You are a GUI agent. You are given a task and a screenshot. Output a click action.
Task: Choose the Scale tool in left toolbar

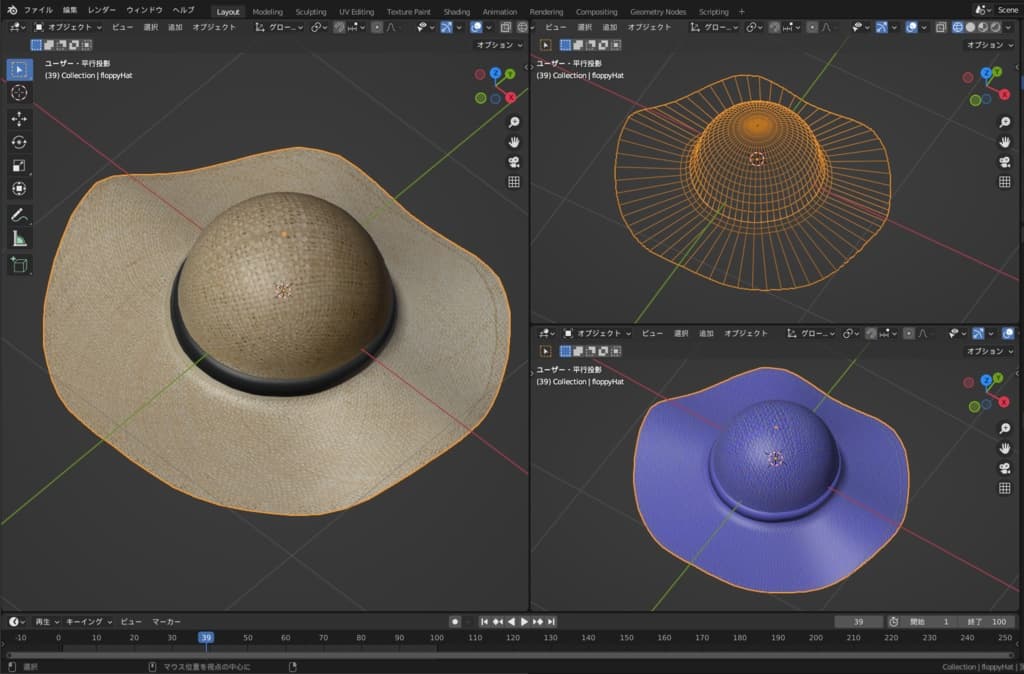click(x=20, y=166)
